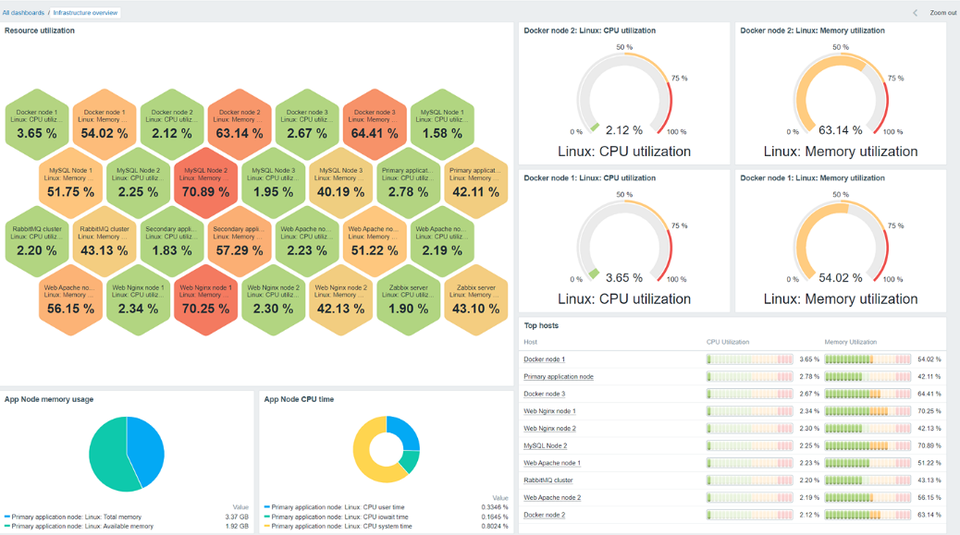Click the Memory Utilization column header
The width and height of the screenshot is (960, 535).
(850, 342)
